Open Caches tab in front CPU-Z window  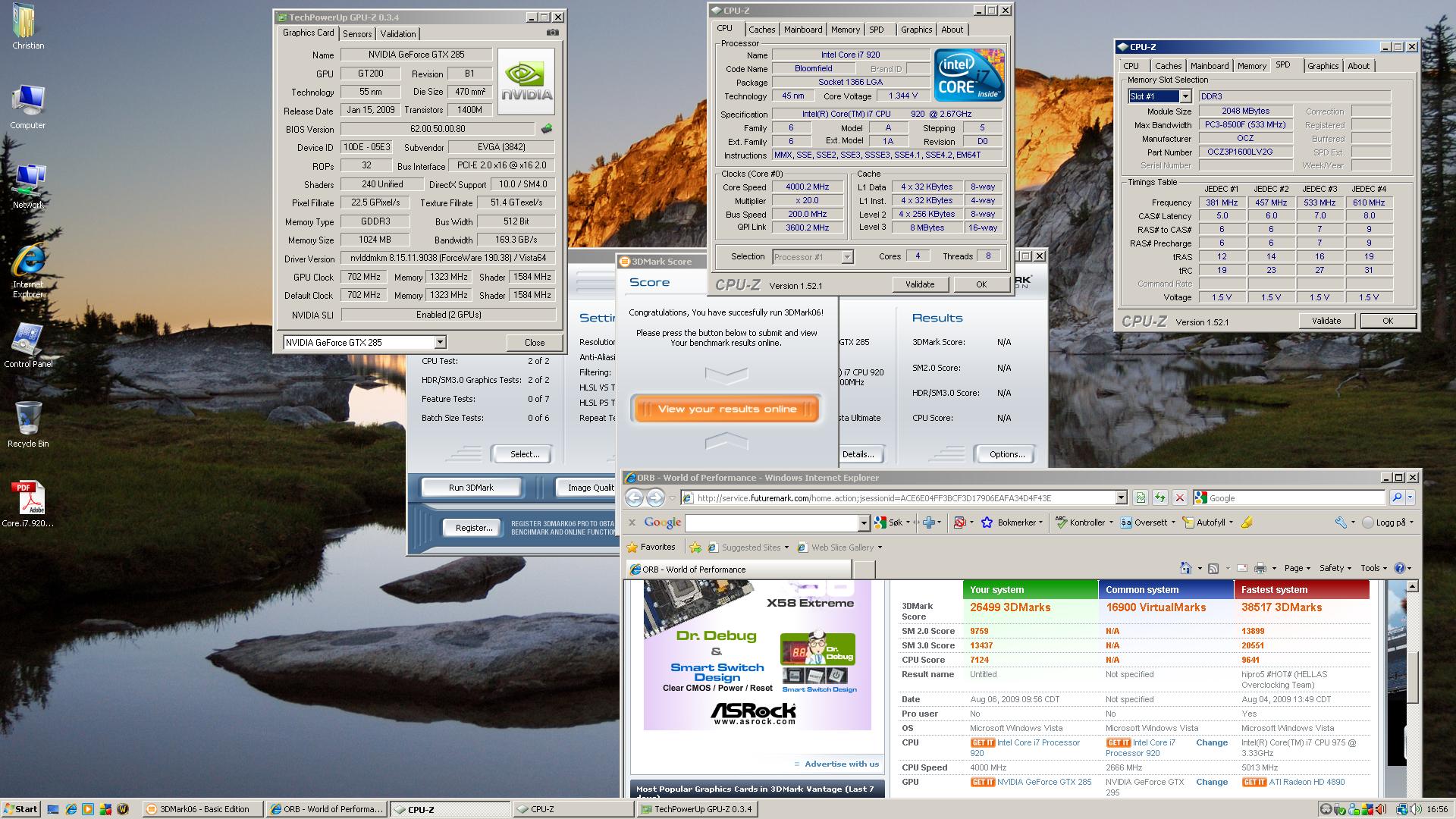[x=761, y=30]
